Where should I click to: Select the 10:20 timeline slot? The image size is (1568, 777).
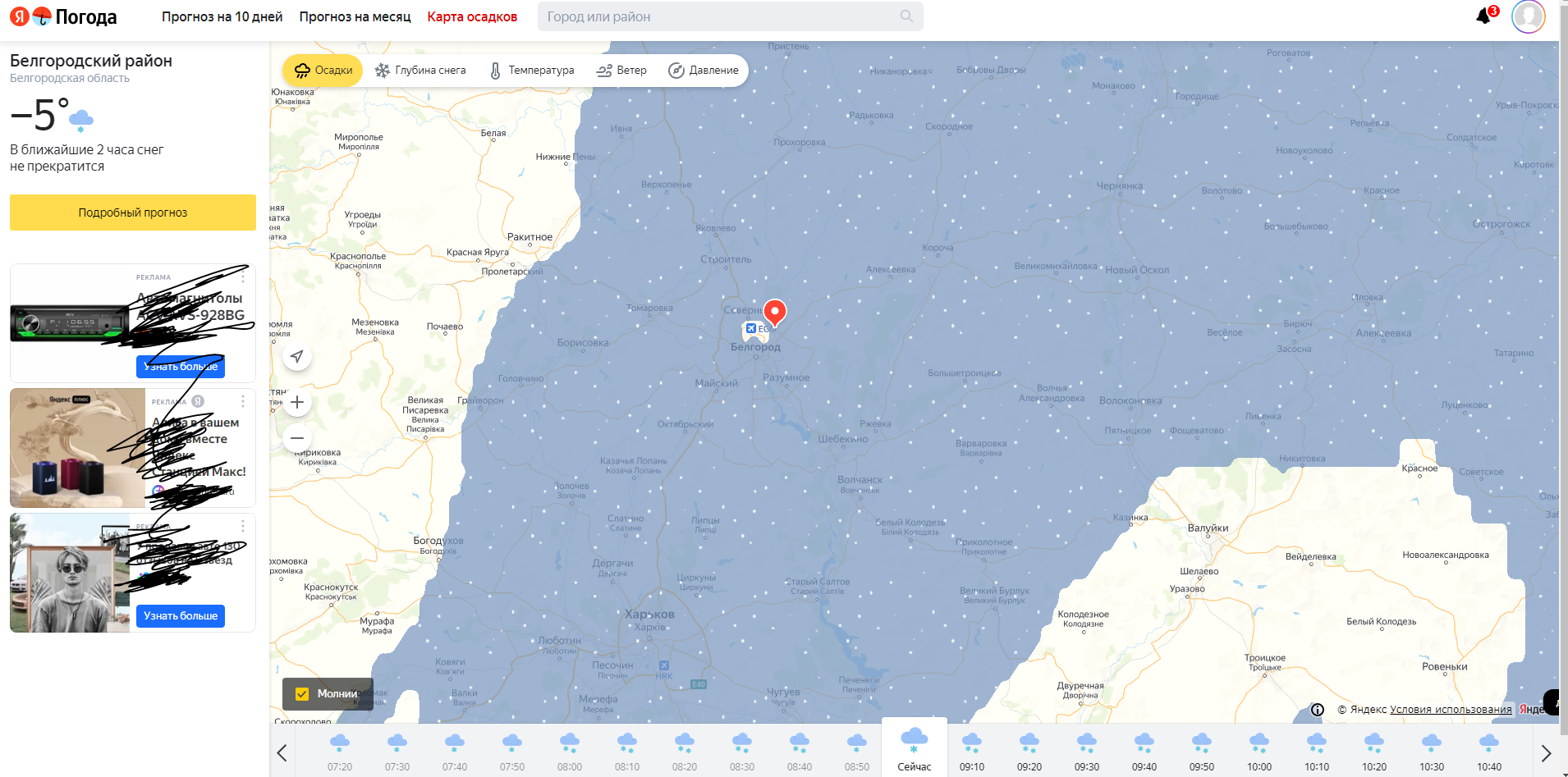pyautogui.click(x=1374, y=752)
